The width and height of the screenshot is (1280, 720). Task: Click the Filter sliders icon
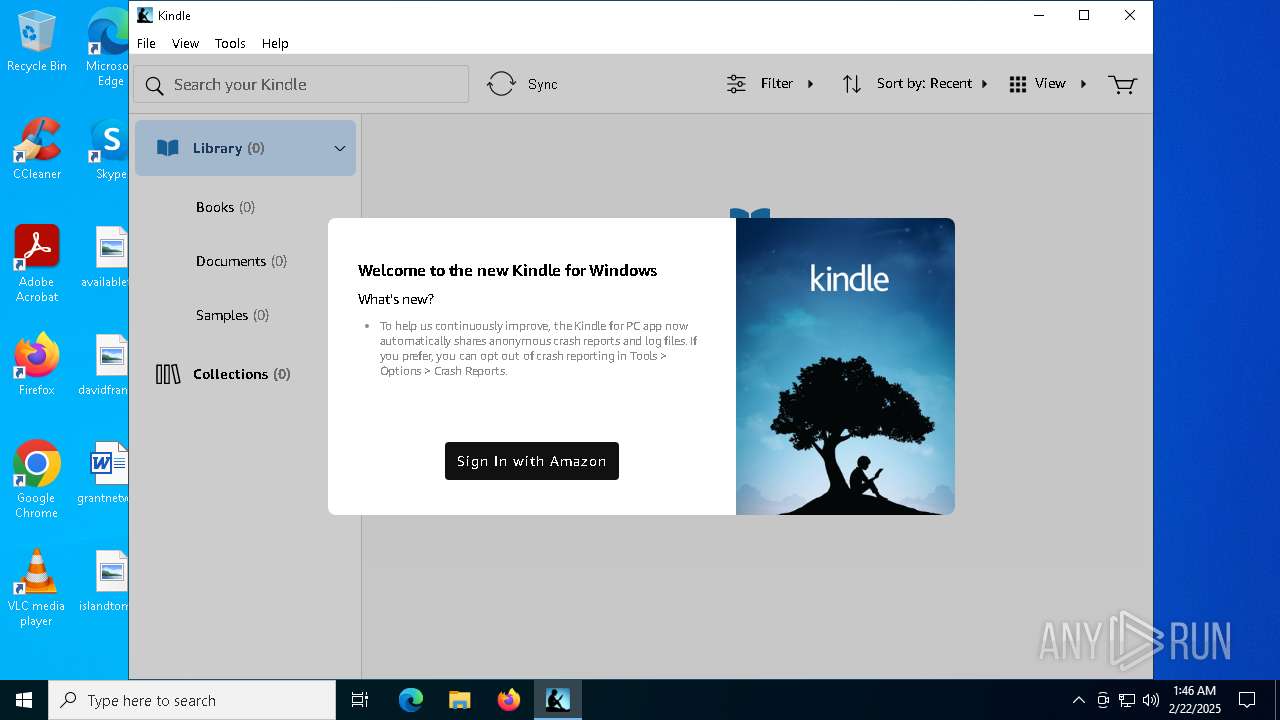736,84
